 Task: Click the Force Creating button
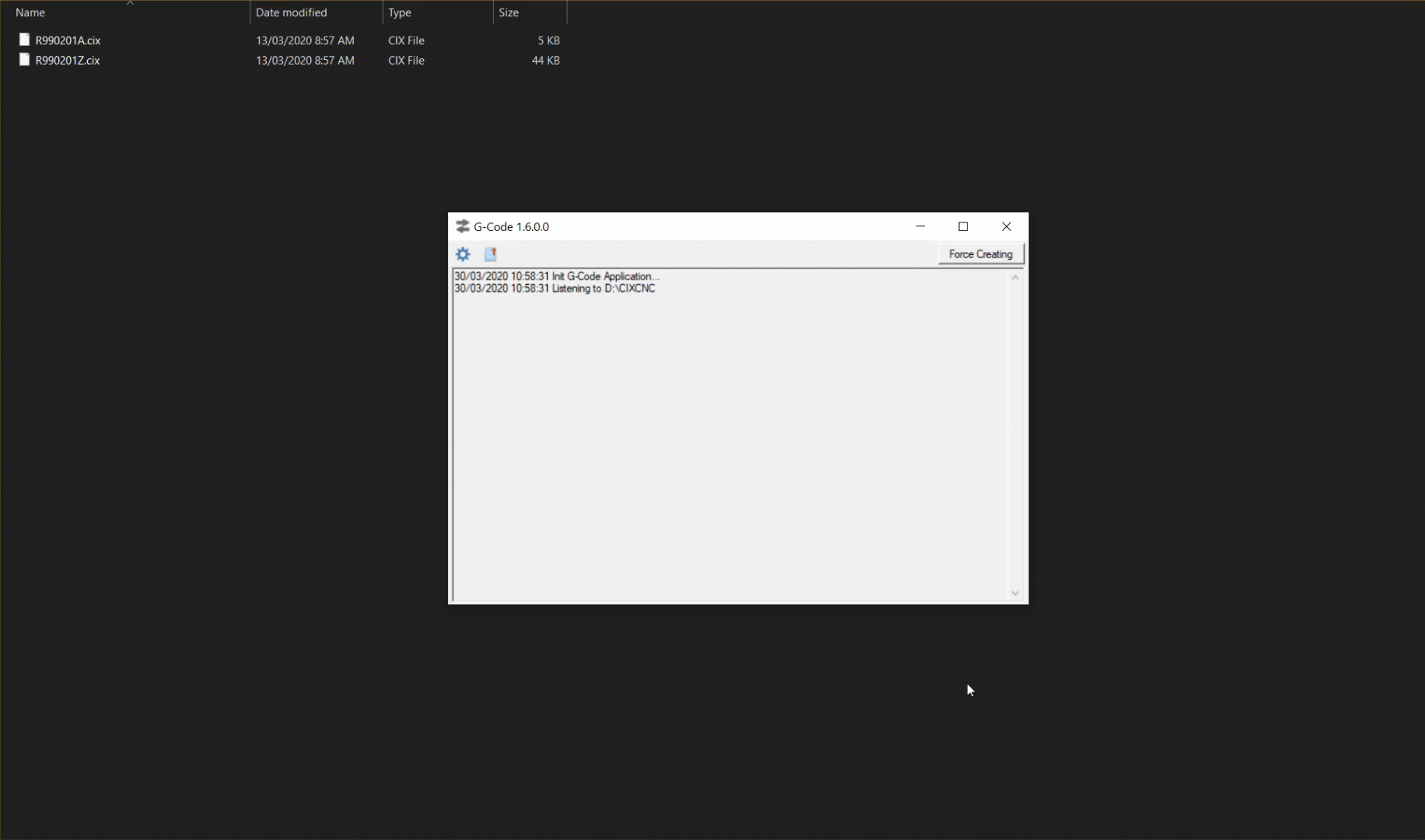point(981,254)
